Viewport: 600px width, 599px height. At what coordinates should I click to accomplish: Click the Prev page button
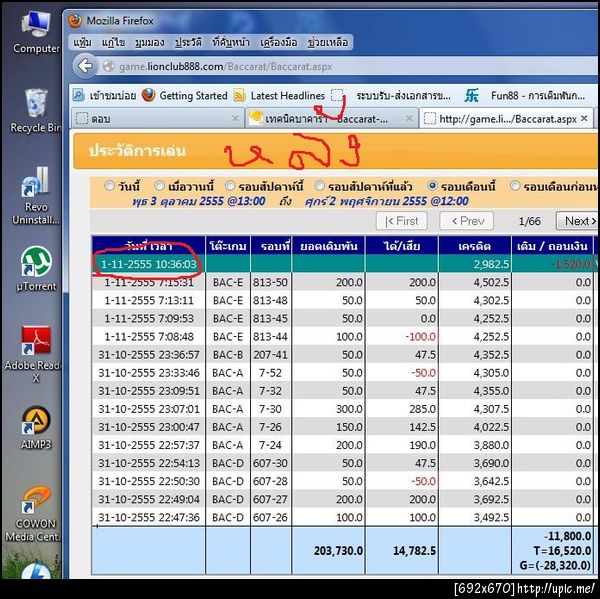(x=466, y=221)
